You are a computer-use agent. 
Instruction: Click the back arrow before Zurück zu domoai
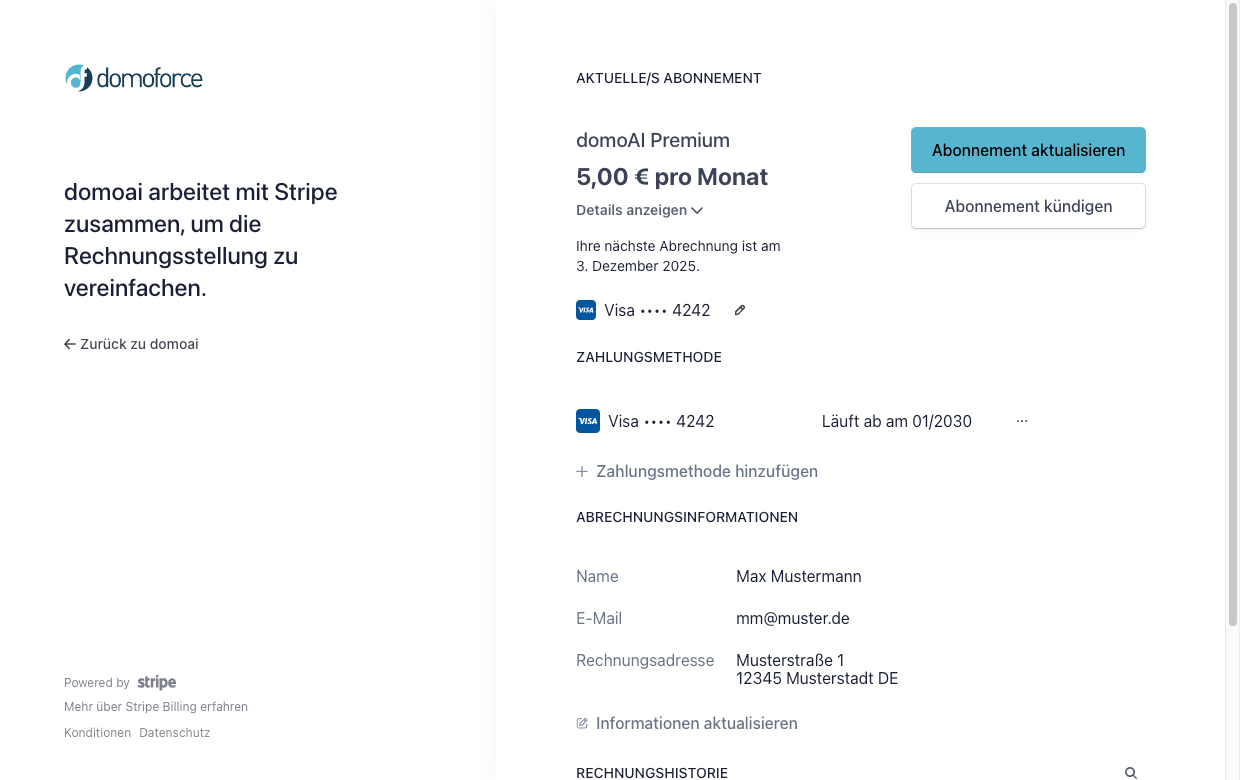[x=69, y=343]
